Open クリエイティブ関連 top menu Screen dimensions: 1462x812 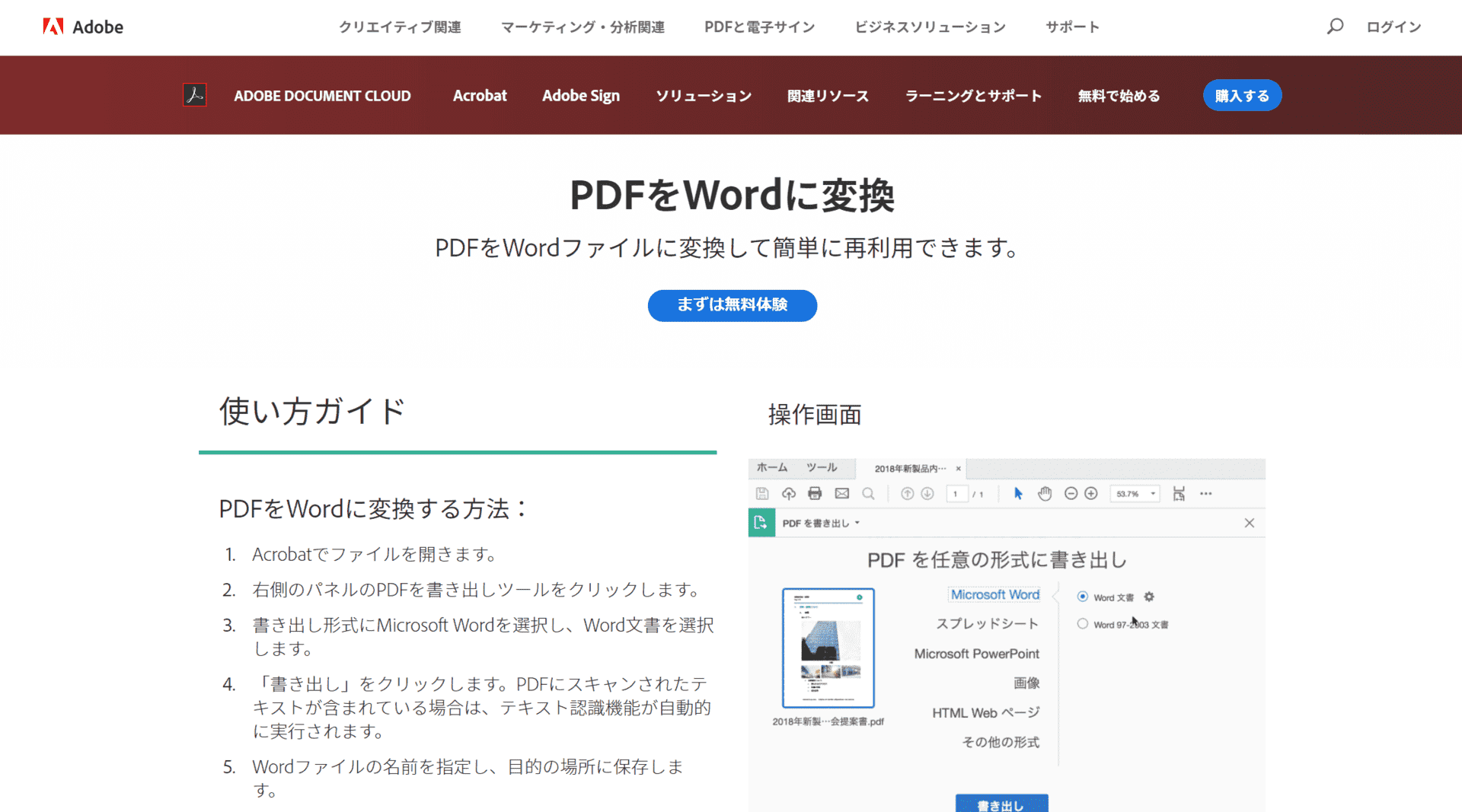click(400, 27)
